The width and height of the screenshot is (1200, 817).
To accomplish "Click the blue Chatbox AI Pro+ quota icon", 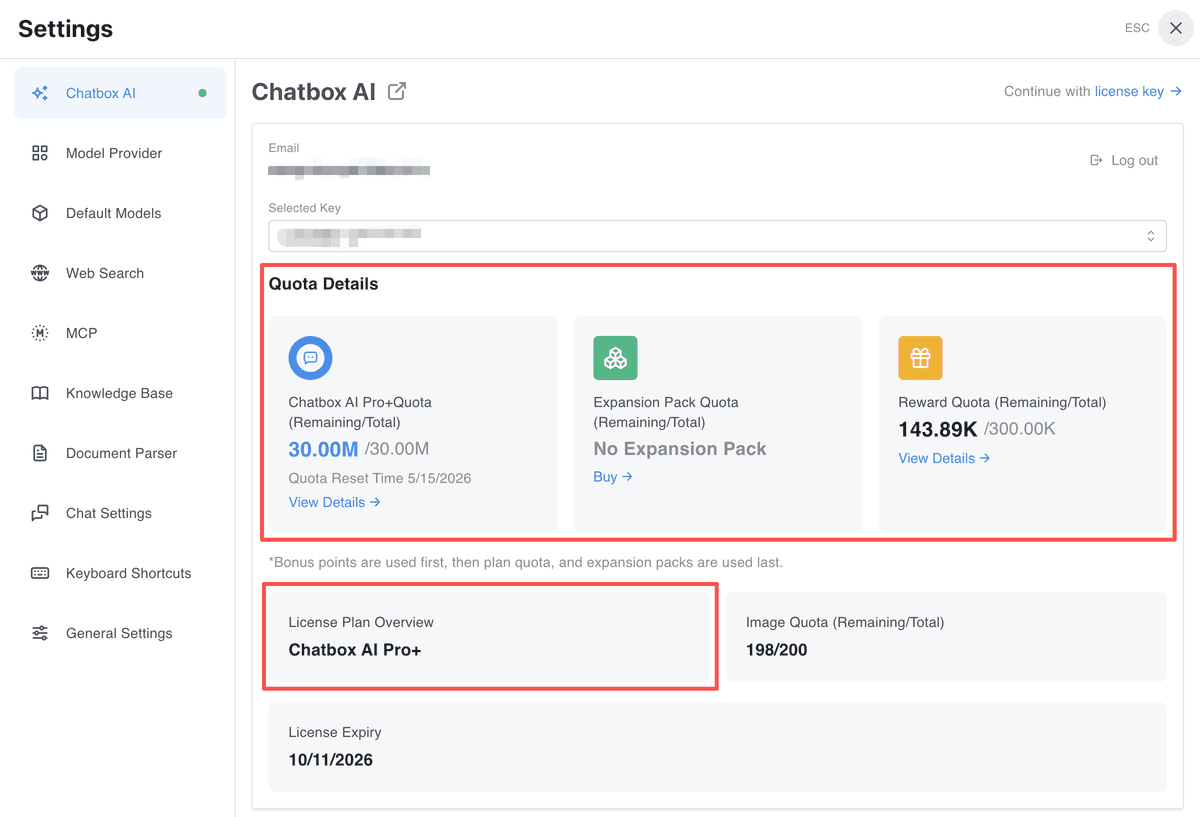I will tap(311, 357).
